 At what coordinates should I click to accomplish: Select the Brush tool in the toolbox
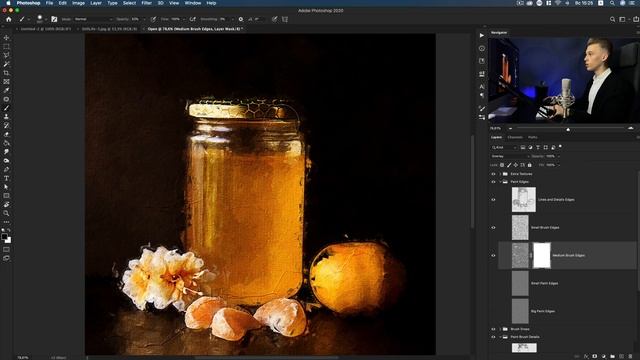pyautogui.click(x=6, y=108)
